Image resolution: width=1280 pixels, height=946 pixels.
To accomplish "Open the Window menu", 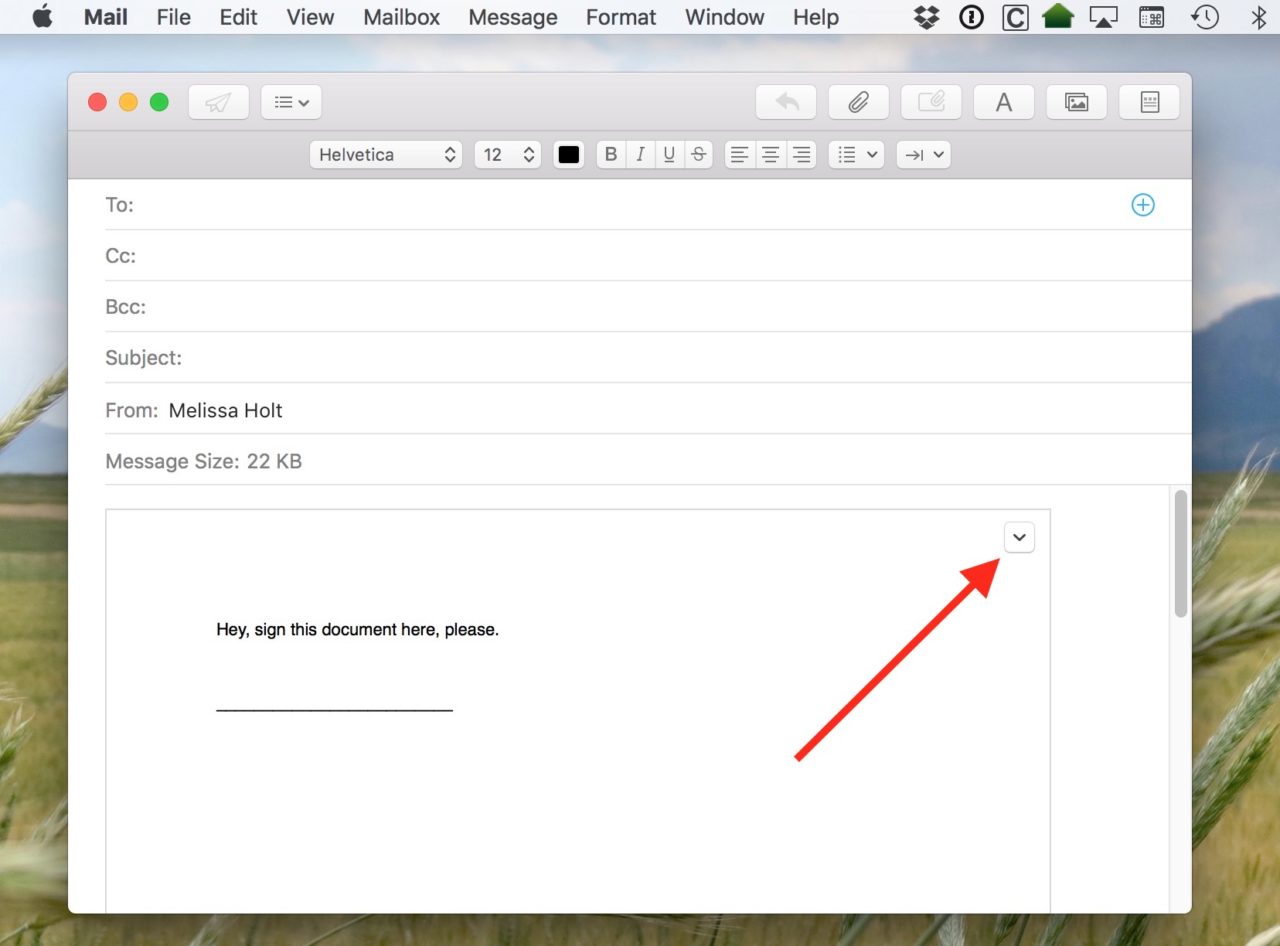I will [x=724, y=17].
